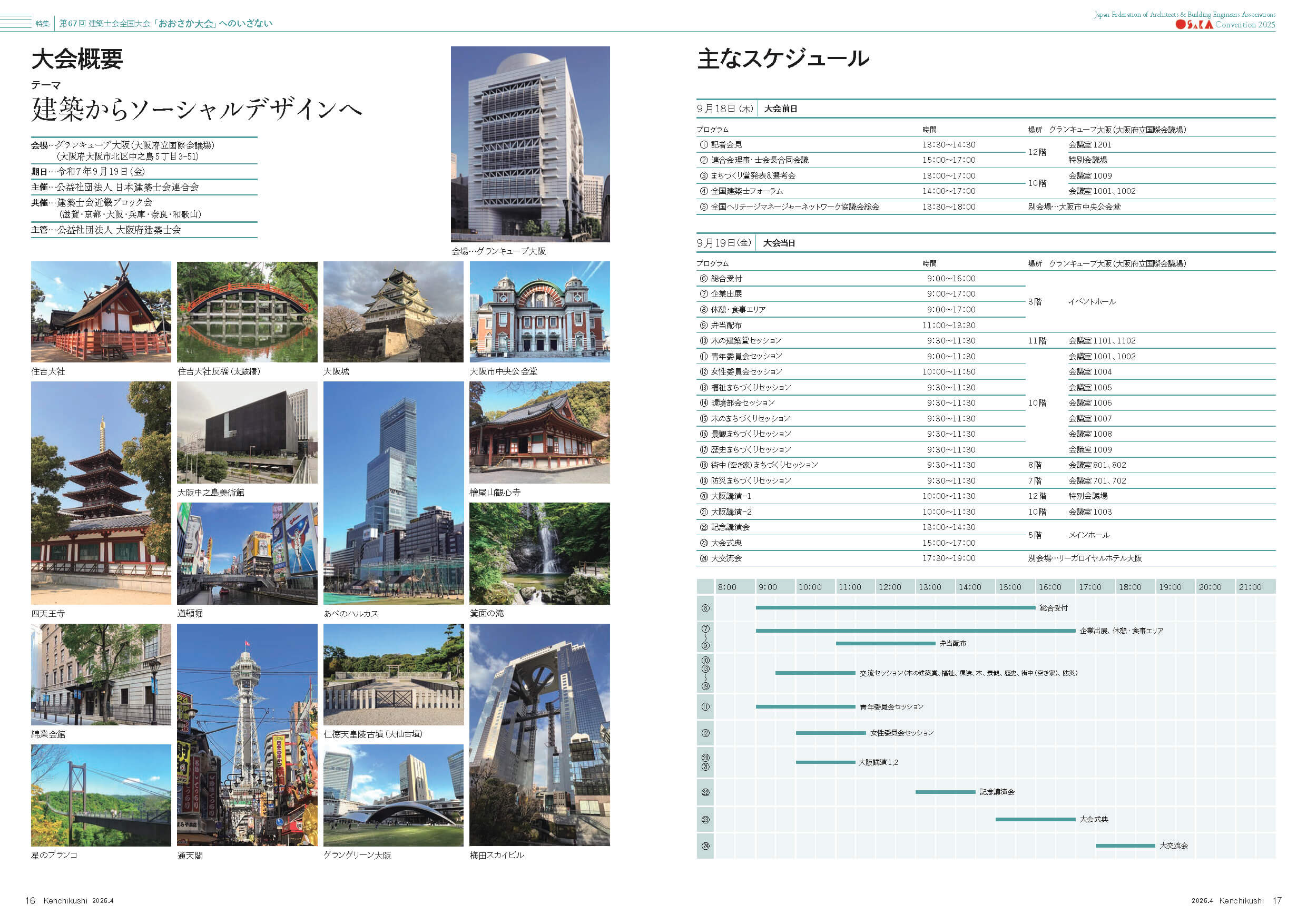The width and height of the screenshot is (1307, 924).
Task: Select the Shitennoji pagoda photo
Action: pos(101,493)
